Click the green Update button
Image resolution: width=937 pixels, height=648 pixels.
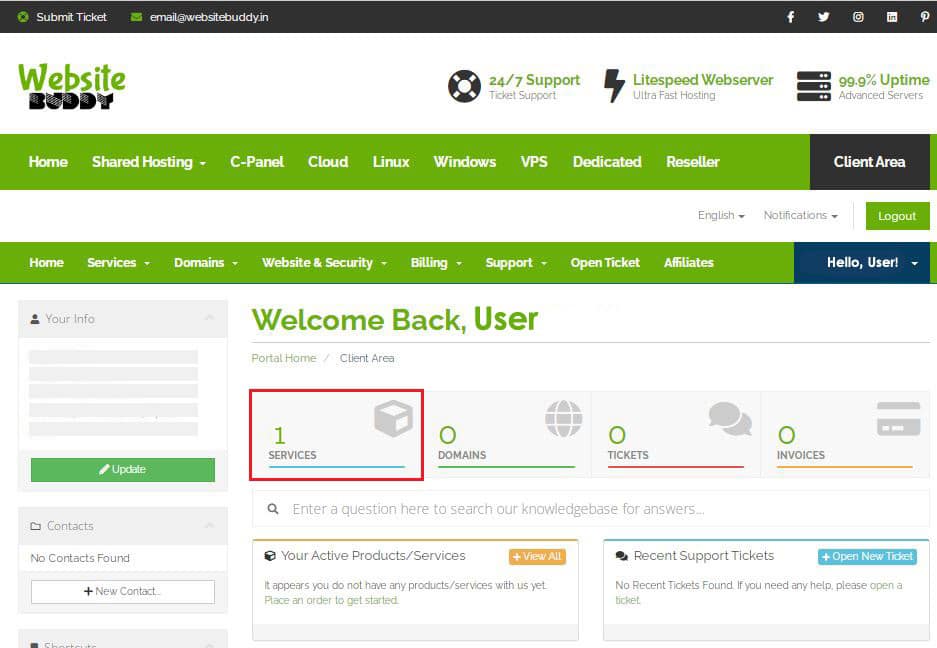pos(122,470)
